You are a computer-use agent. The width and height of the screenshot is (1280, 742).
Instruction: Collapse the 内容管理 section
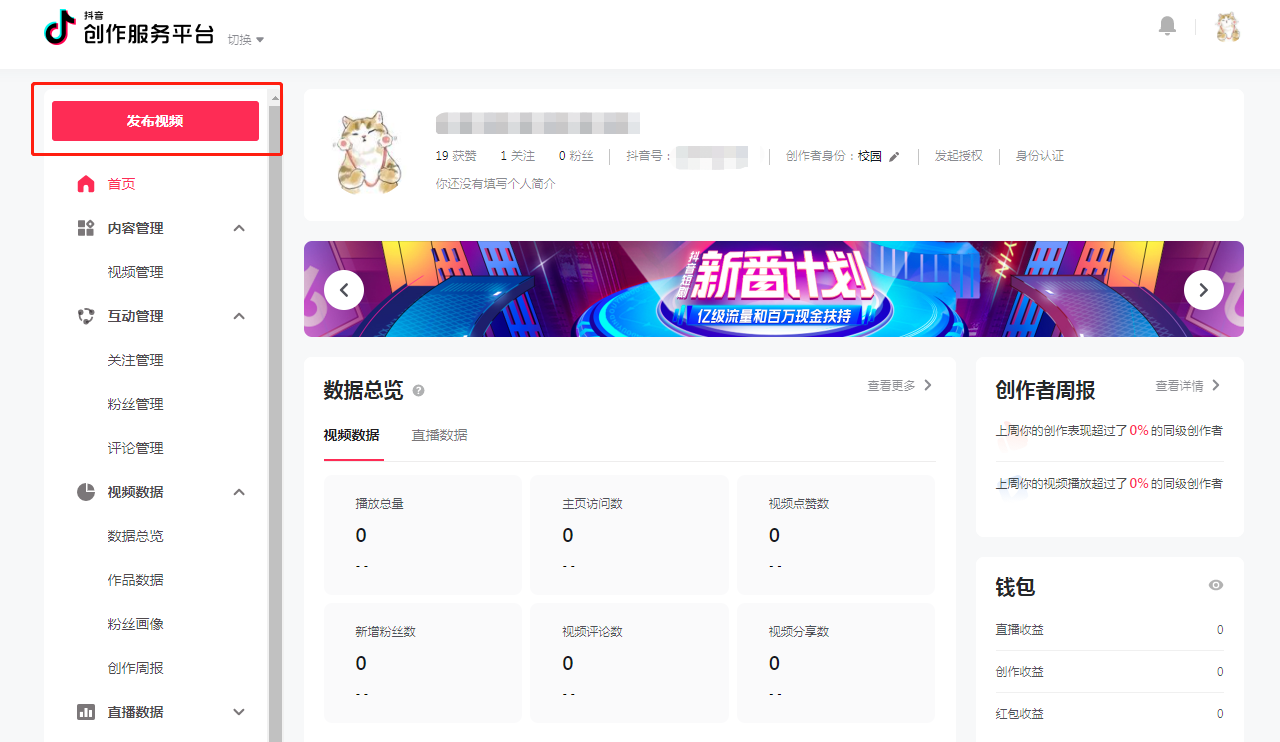click(239, 228)
